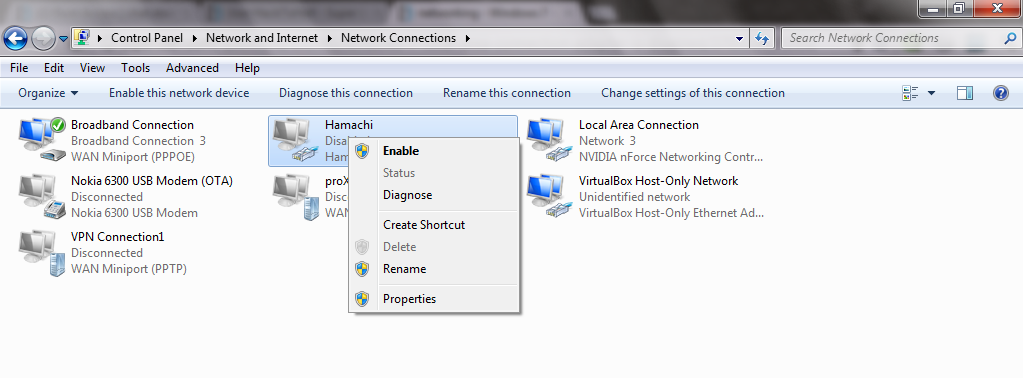Viewport: 1023px width, 378px height.
Task: Click Diagnose this connection
Action: coord(346,93)
